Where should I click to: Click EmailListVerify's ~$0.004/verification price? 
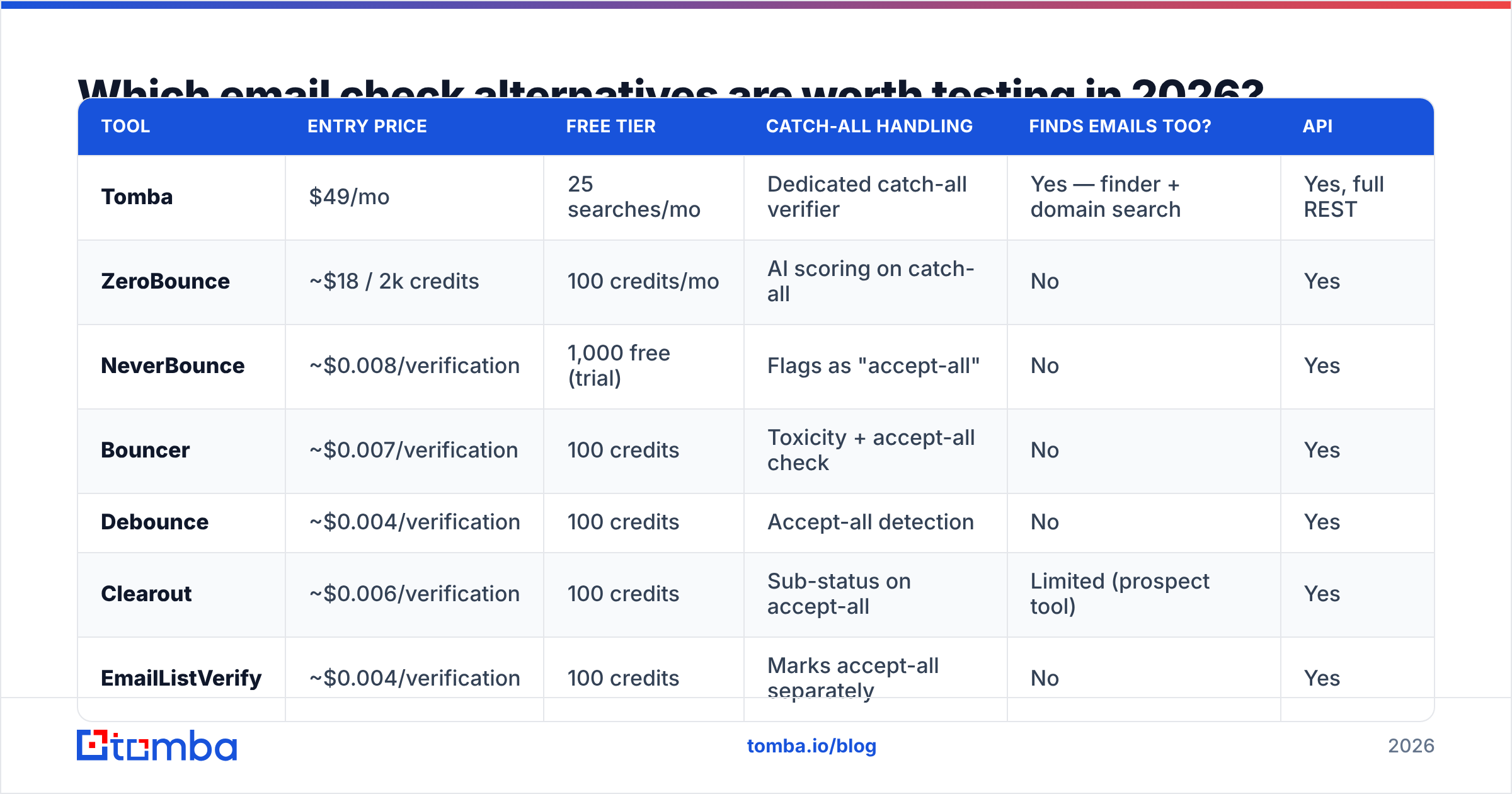tap(414, 678)
